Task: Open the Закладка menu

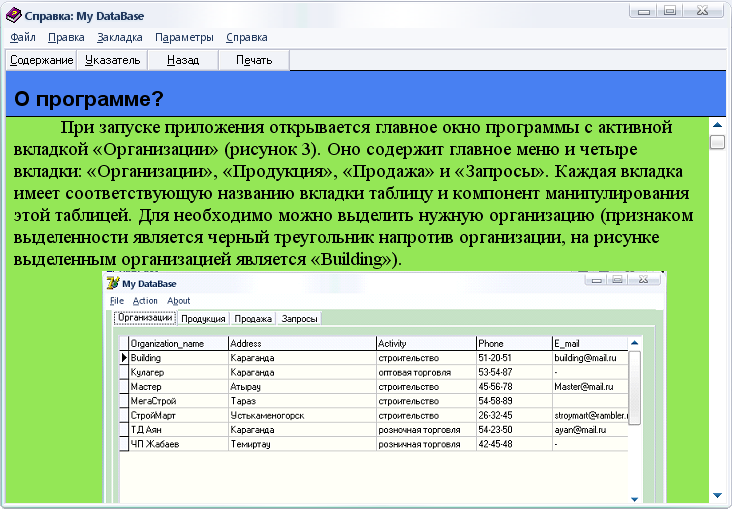Action: click(120, 37)
